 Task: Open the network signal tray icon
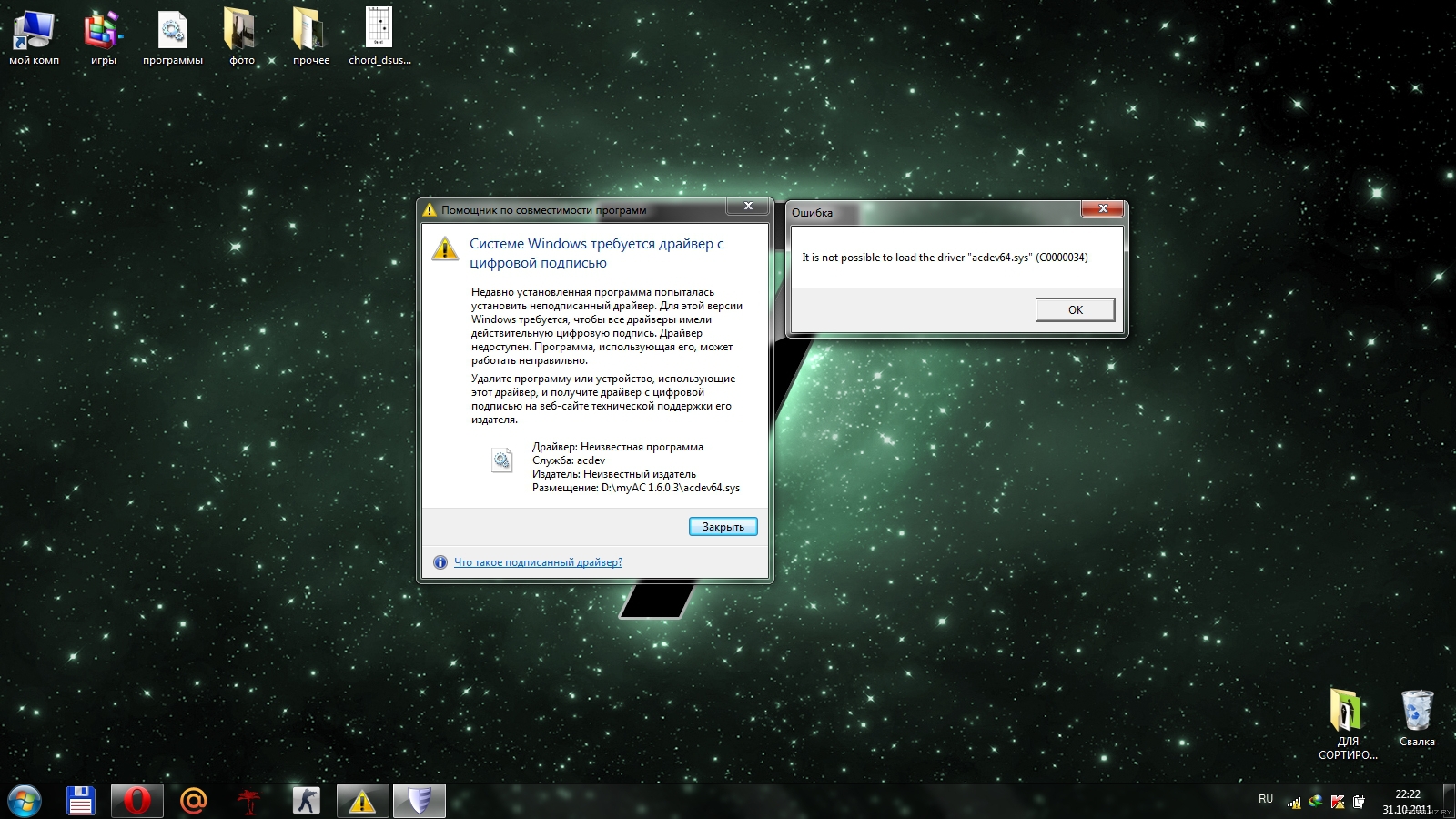[x=1294, y=802]
